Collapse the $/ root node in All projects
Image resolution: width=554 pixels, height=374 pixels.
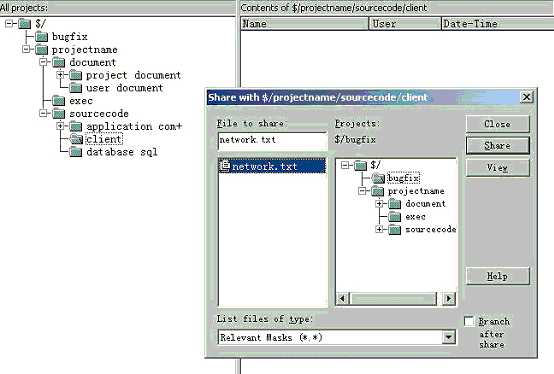tap(9, 24)
